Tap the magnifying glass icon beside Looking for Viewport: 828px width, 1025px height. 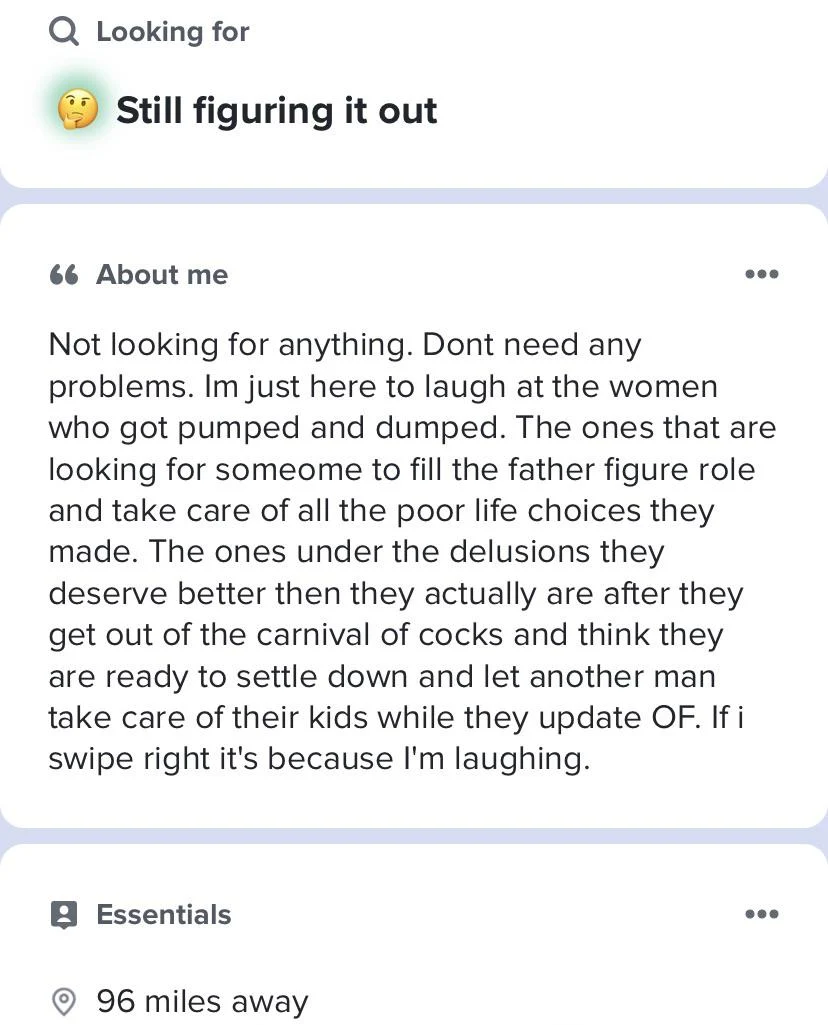(64, 32)
